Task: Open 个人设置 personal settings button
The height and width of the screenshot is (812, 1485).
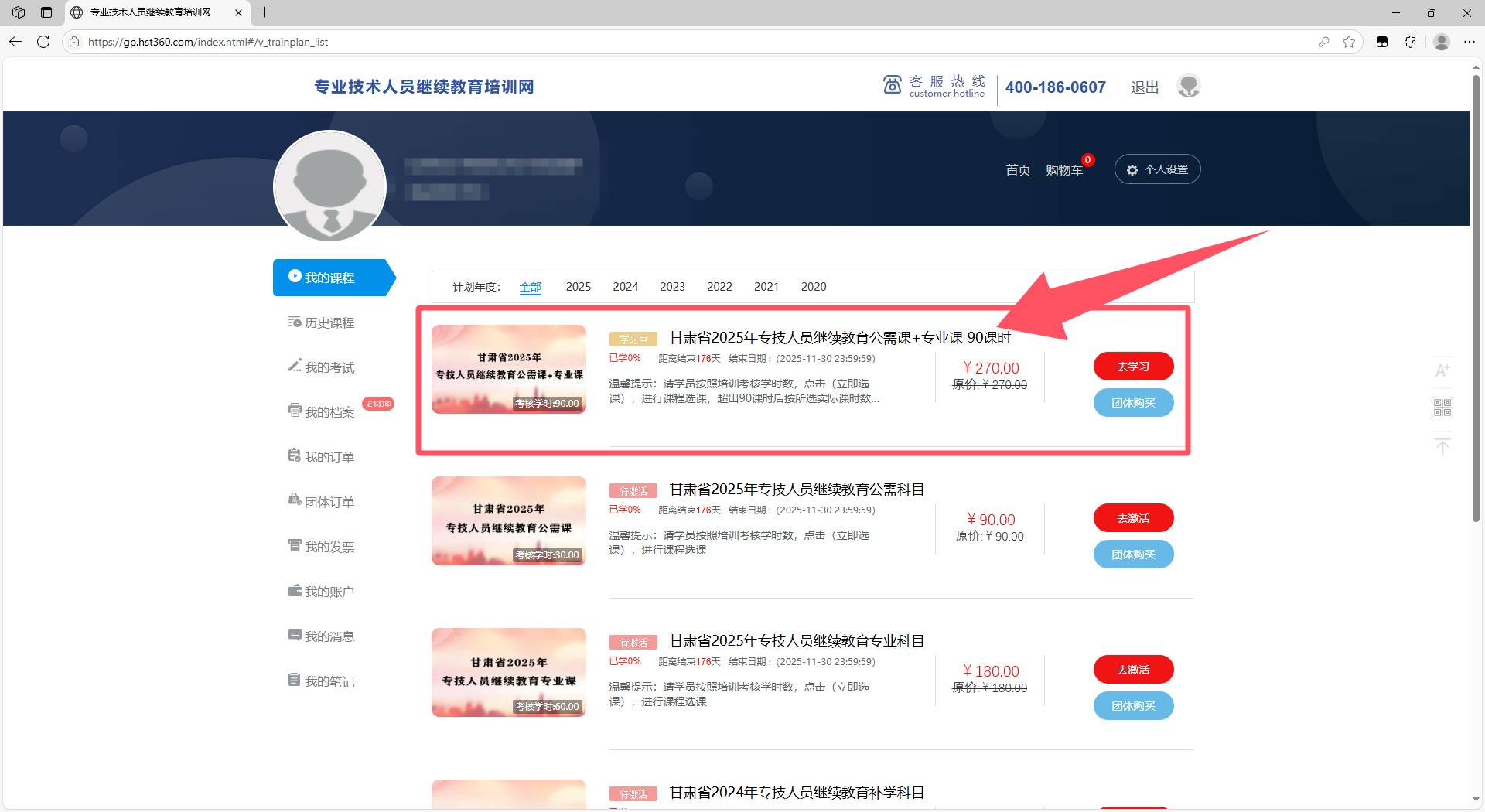Action: click(1157, 169)
